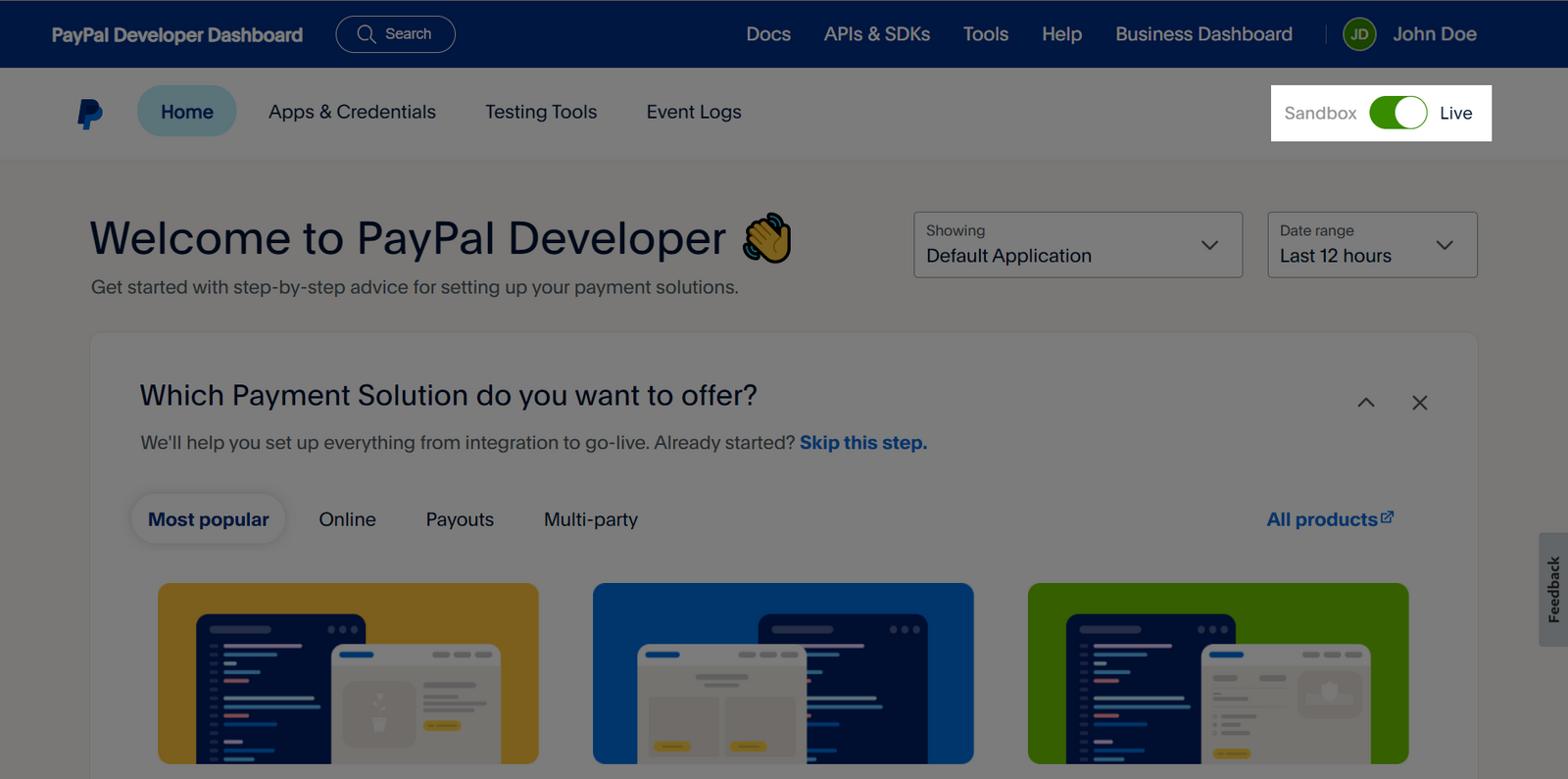Image resolution: width=1568 pixels, height=779 pixels.
Task: Click the Welcome to PayPal Developer heading
Action: tap(408, 238)
